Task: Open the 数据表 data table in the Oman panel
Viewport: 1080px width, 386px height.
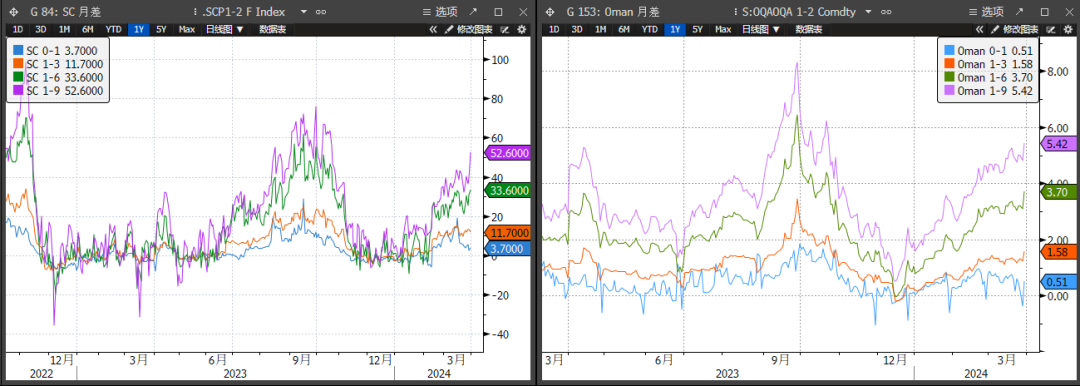Action: click(809, 29)
